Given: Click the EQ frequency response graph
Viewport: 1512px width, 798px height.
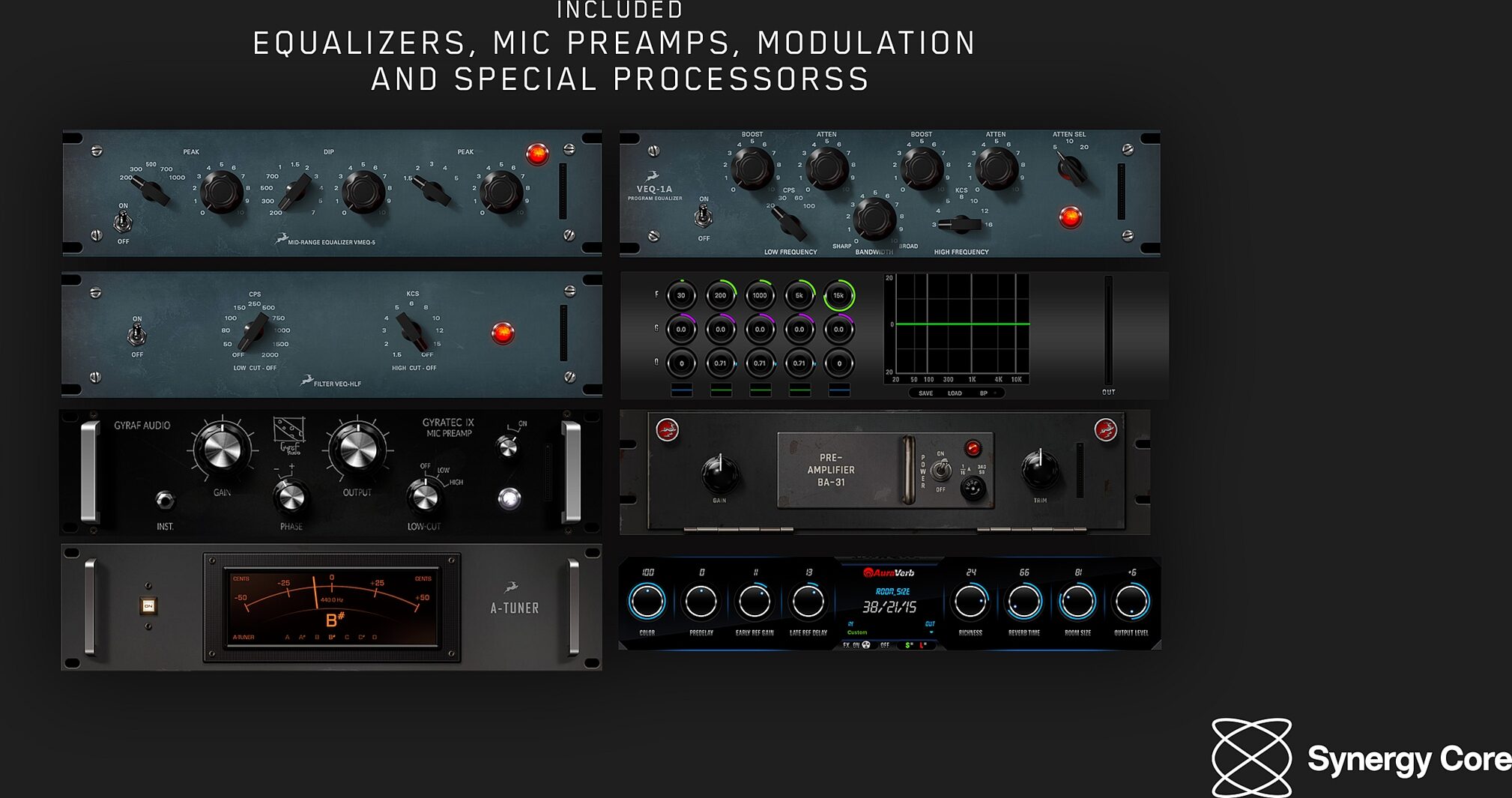Looking at the screenshot, I should 962,325.
